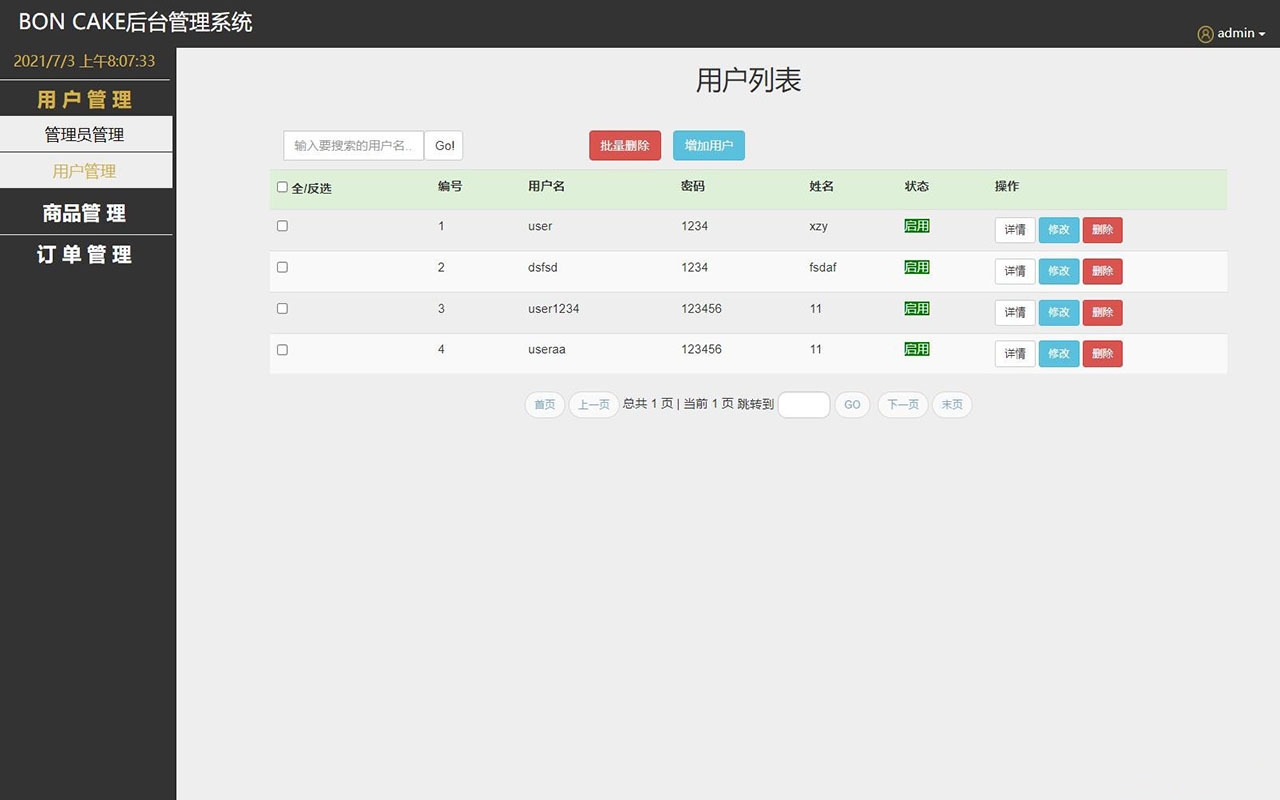
Task: View 详情 for user1234
Action: pyautogui.click(x=1014, y=312)
